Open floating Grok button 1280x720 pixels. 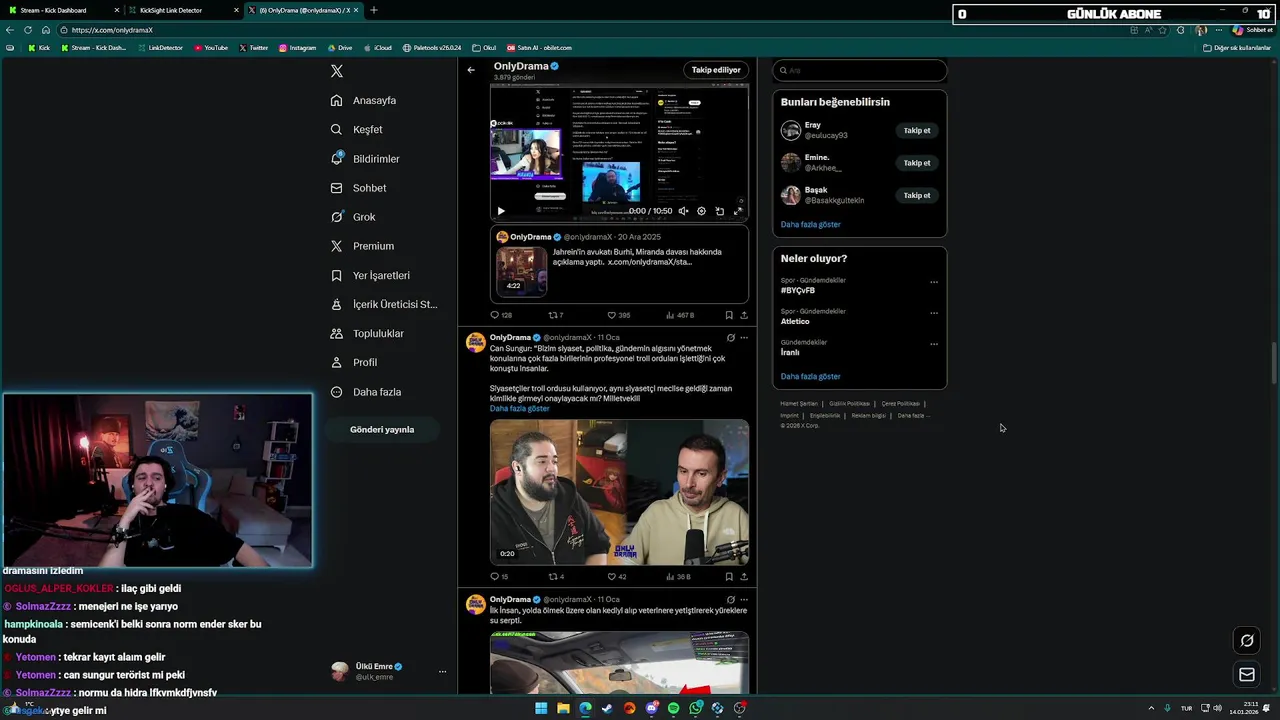click(1247, 641)
